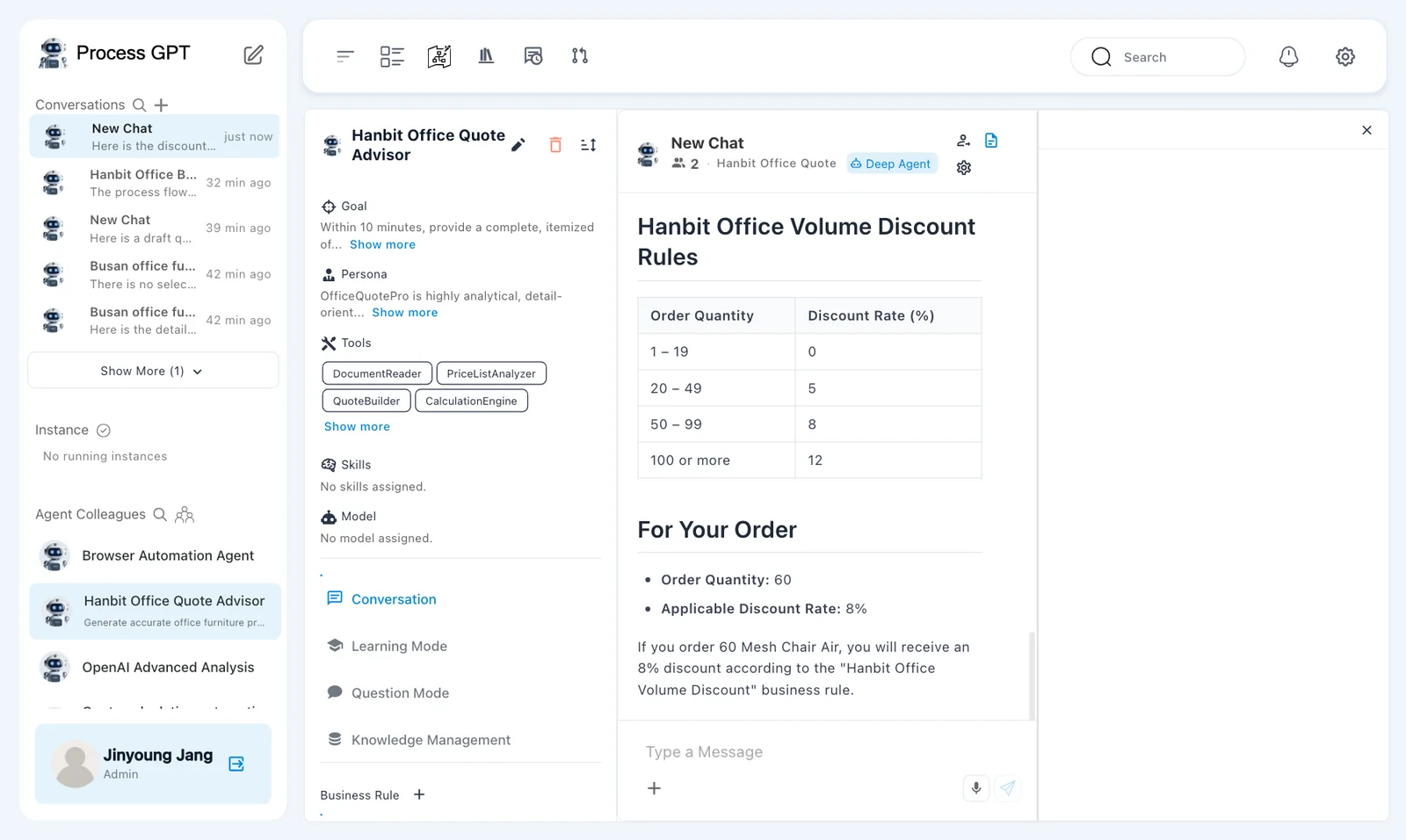Open the document icon in chat header
Viewport: 1406px width, 840px height.
991,141
